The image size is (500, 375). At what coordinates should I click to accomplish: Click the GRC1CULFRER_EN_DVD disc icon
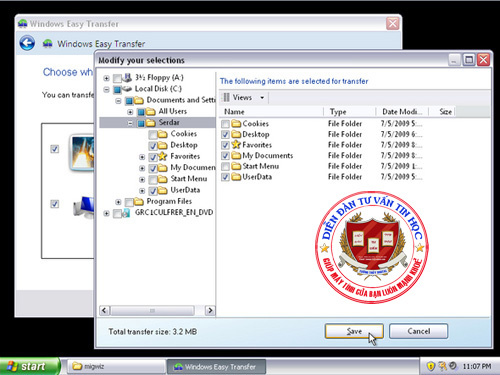pyautogui.click(x=126, y=213)
